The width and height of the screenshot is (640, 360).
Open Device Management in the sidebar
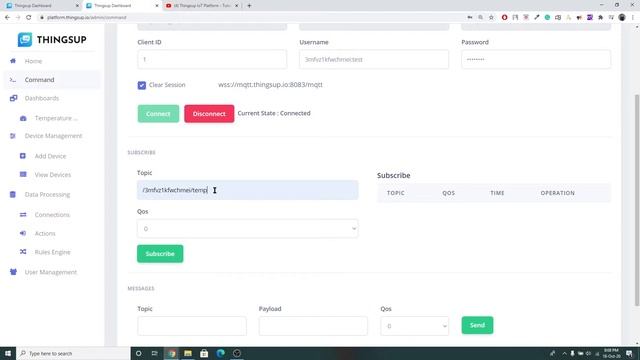point(53,136)
